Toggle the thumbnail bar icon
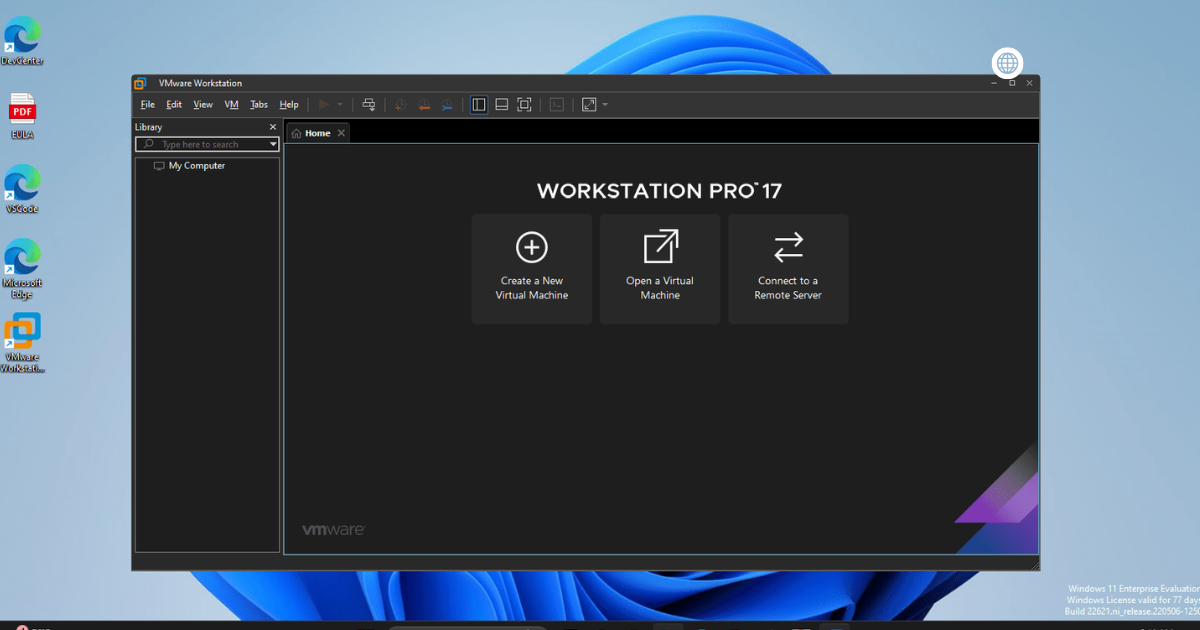The width and height of the screenshot is (1200, 630). tap(501, 104)
